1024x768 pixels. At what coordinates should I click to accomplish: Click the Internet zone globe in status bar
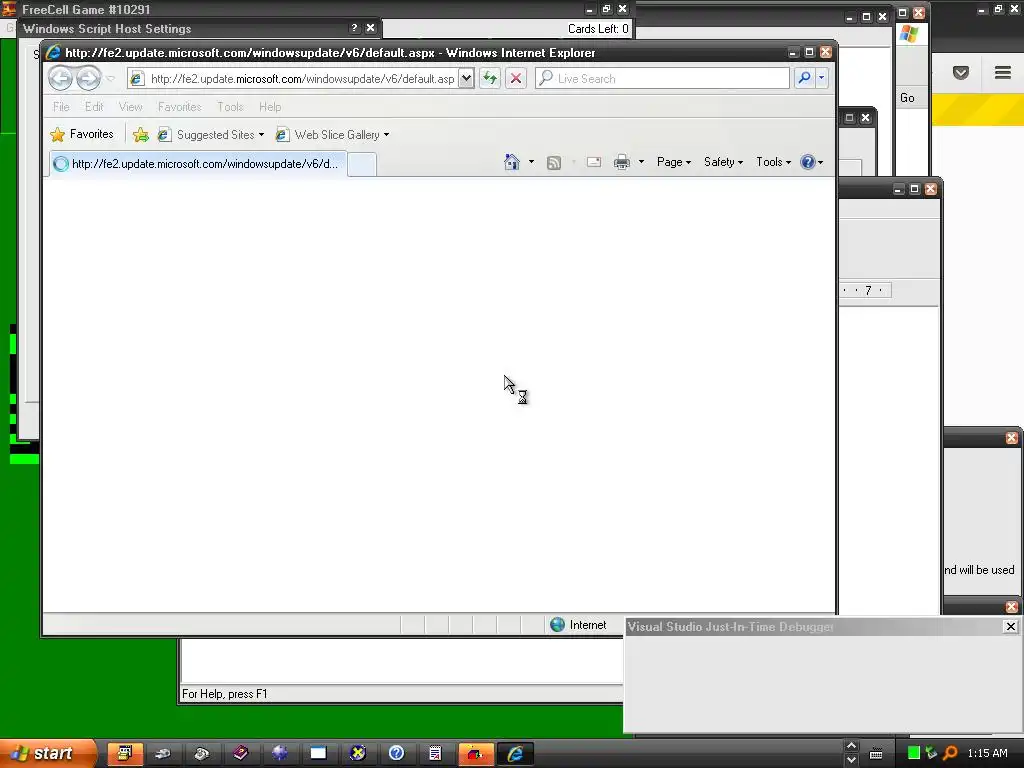pos(557,625)
